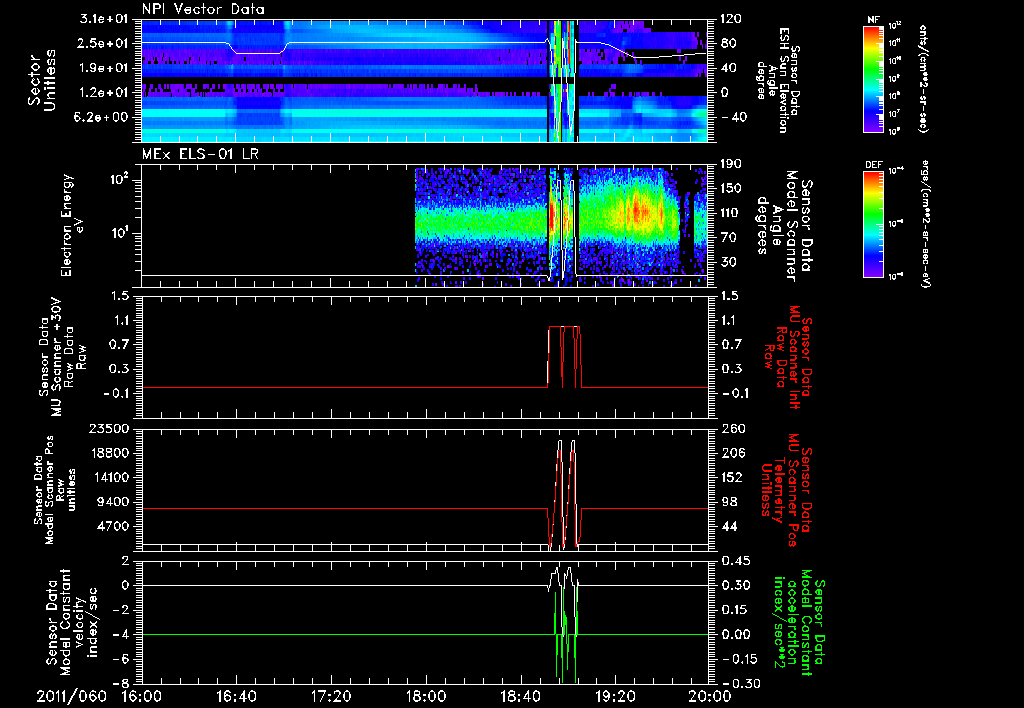The image size is (1024, 708).
Task: Click the NF label above the color bar
Action: click(x=873, y=20)
